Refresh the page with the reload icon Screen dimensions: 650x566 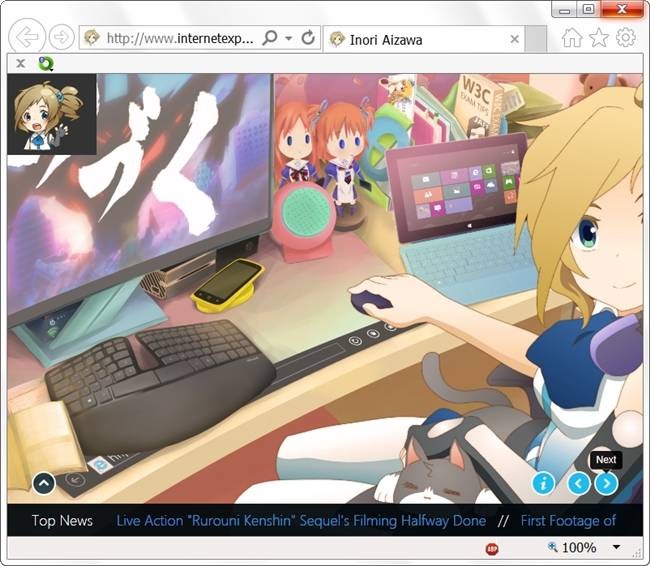308,38
